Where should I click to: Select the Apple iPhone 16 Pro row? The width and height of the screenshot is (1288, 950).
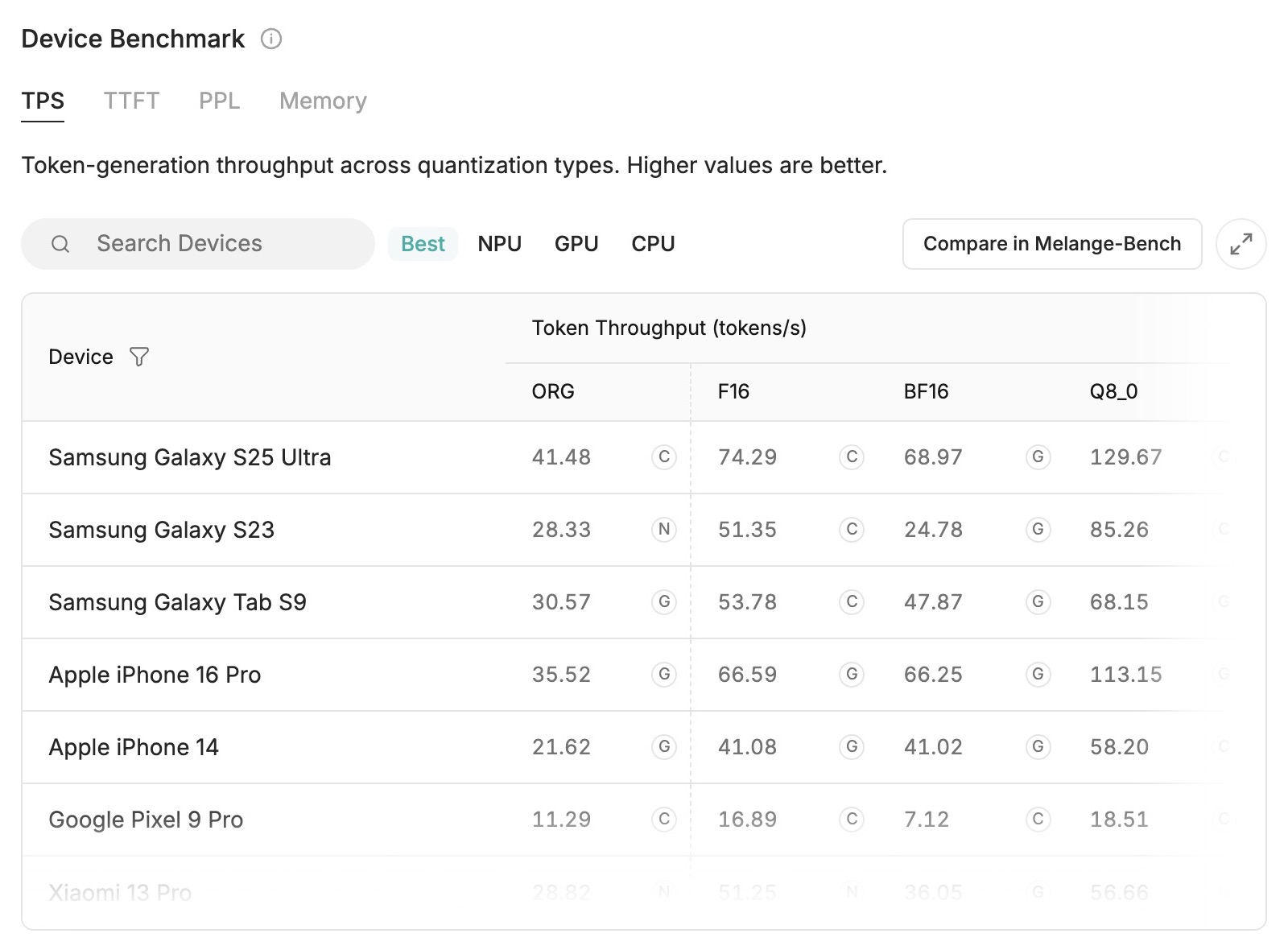tap(644, 675)
